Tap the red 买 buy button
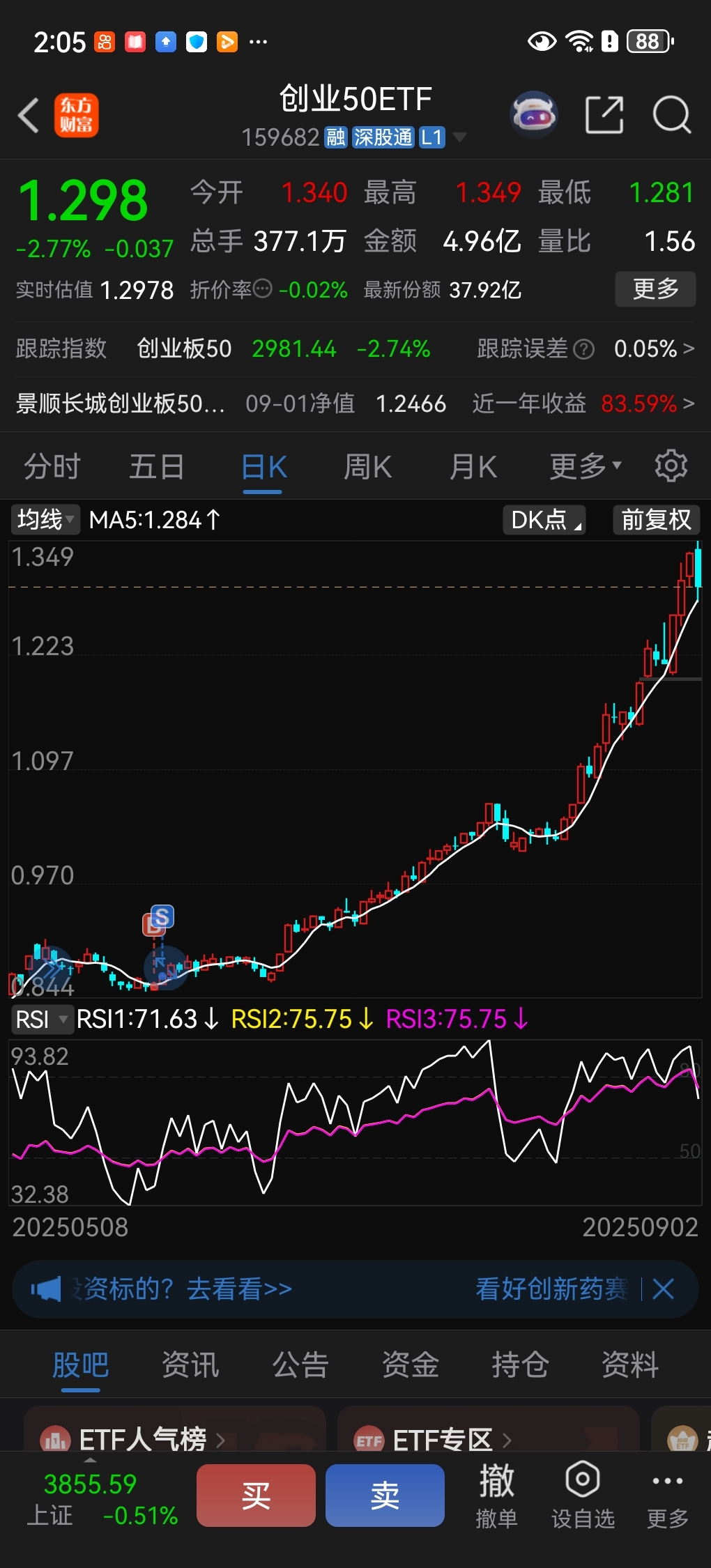This screenshot has height=1568, width=711. [x=256, y=1496]
